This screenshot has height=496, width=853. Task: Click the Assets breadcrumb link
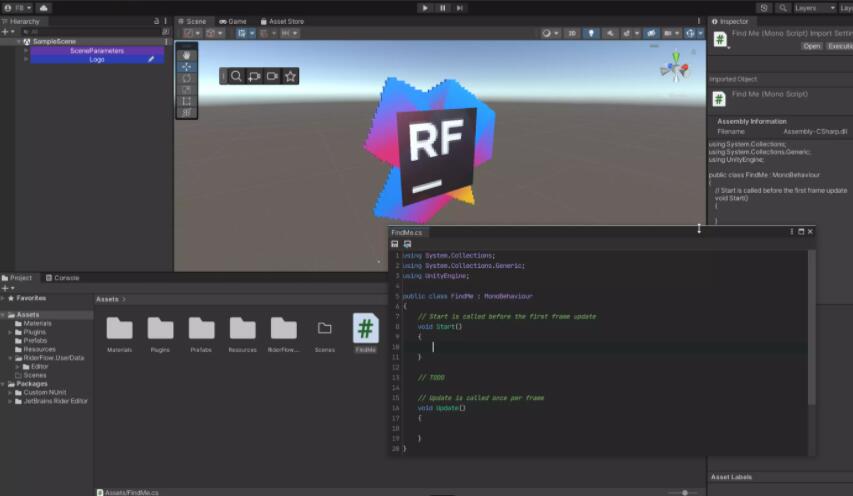pos(107,299)
